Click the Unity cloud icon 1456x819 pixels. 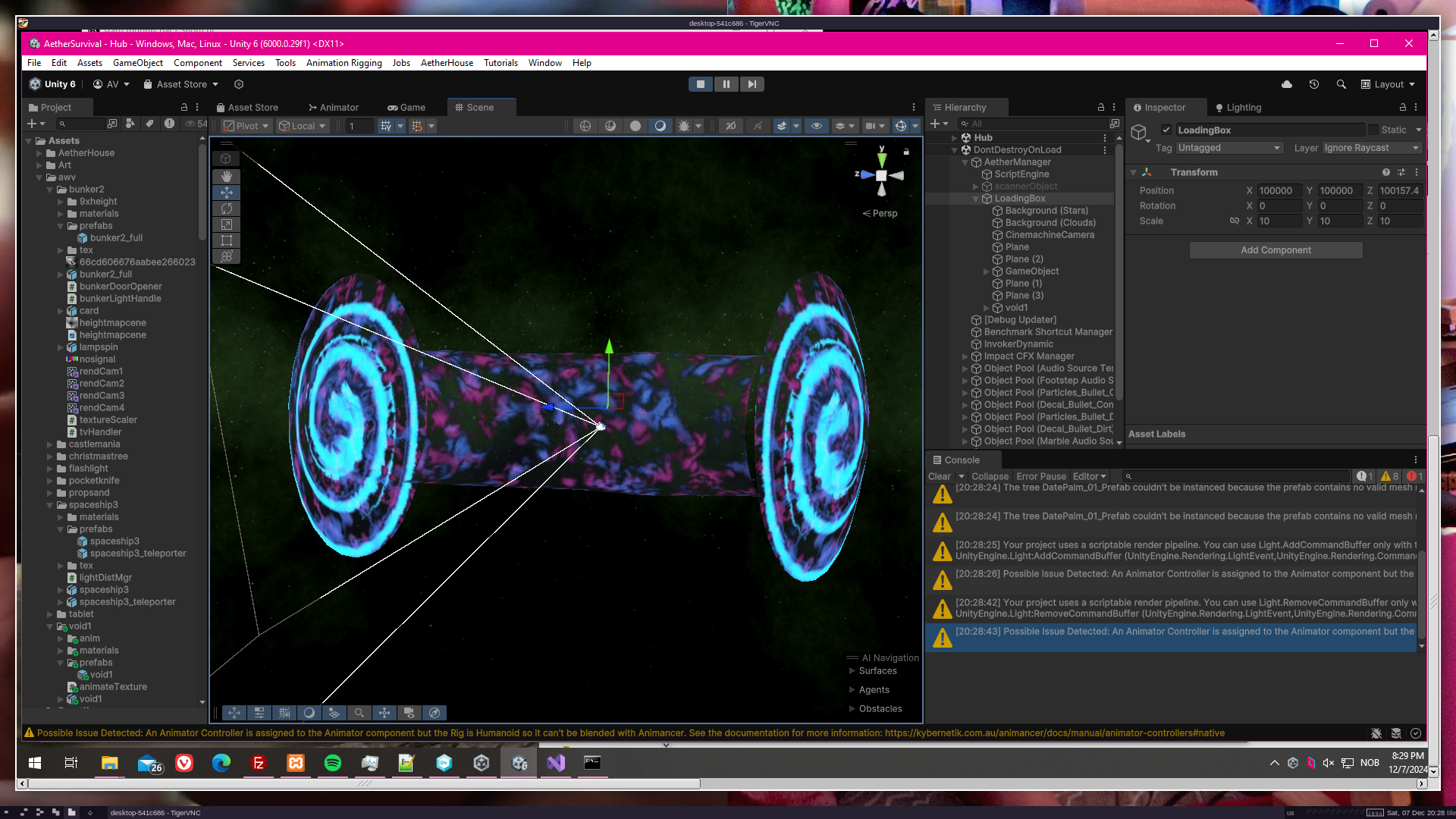pyautogui.click(x=1287, y=84)
